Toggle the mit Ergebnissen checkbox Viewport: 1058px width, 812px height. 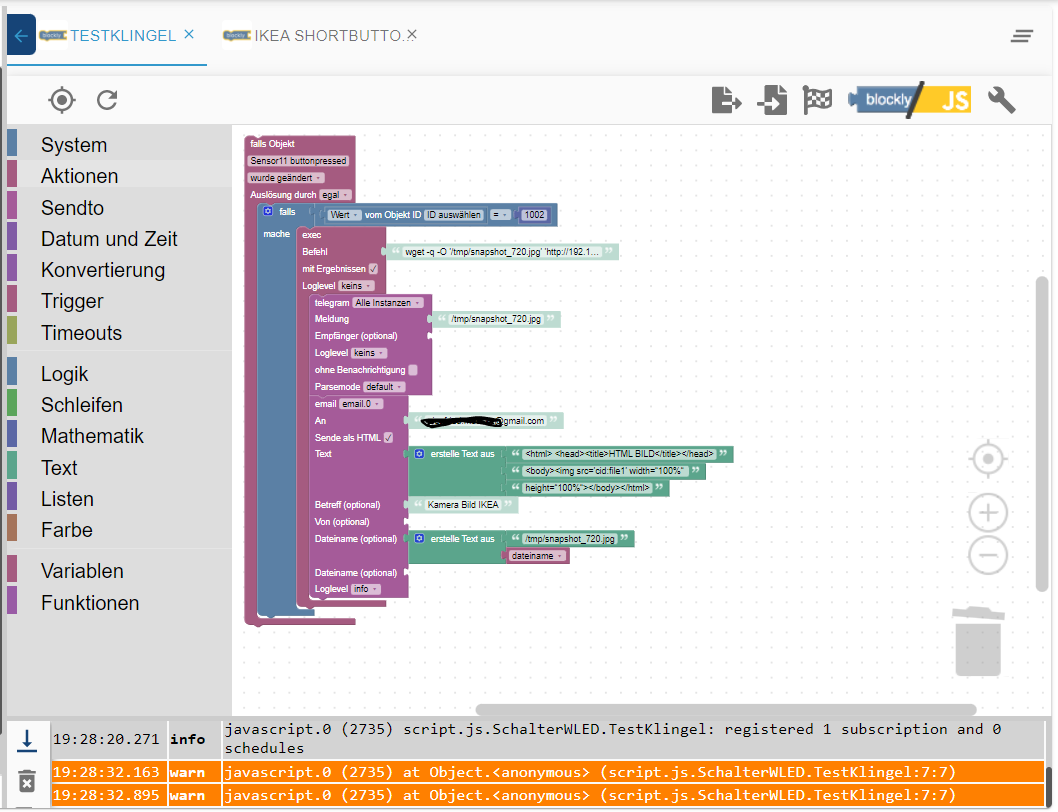coord(373,269)
